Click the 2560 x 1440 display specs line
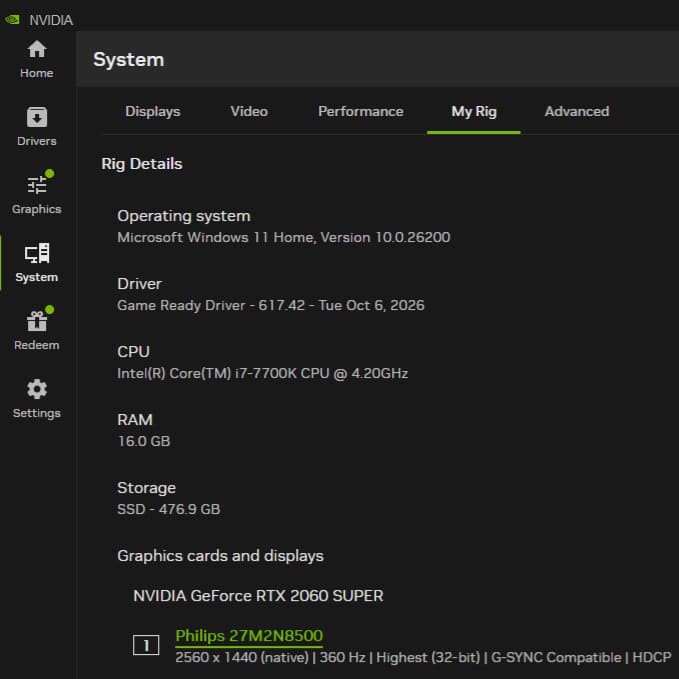The width and height of the screenshot is (679, 679). pyautogui.click(x=423, y=657)
